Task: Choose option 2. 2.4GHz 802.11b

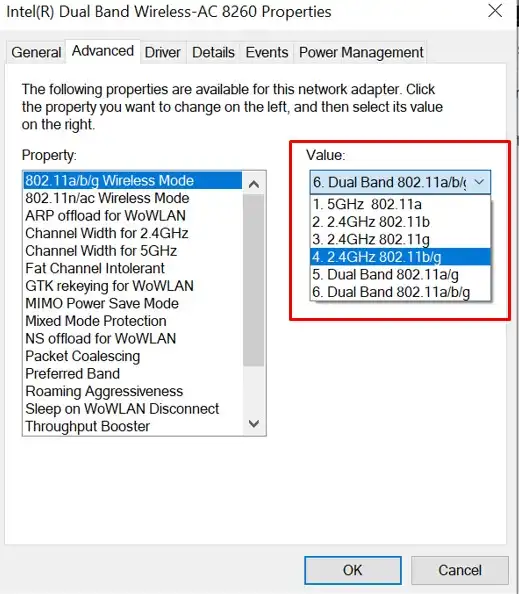Action: pos(400,222)
